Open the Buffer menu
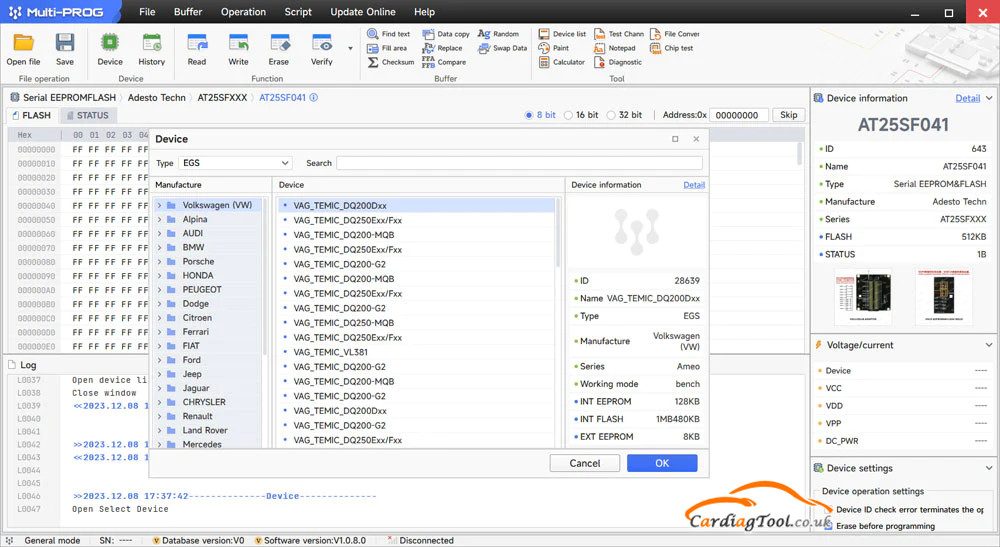 click(188, 11)
